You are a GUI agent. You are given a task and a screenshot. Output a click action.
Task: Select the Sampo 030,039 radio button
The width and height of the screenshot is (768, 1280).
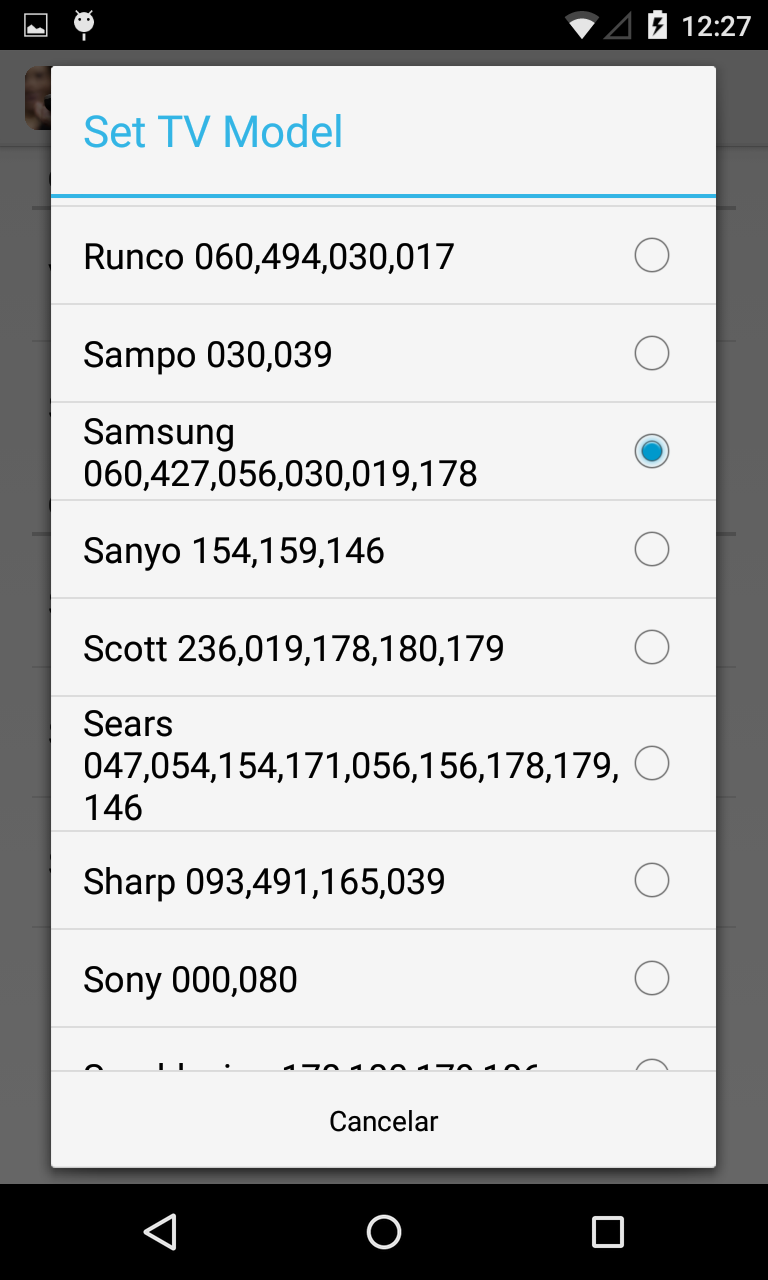point(651,354)
